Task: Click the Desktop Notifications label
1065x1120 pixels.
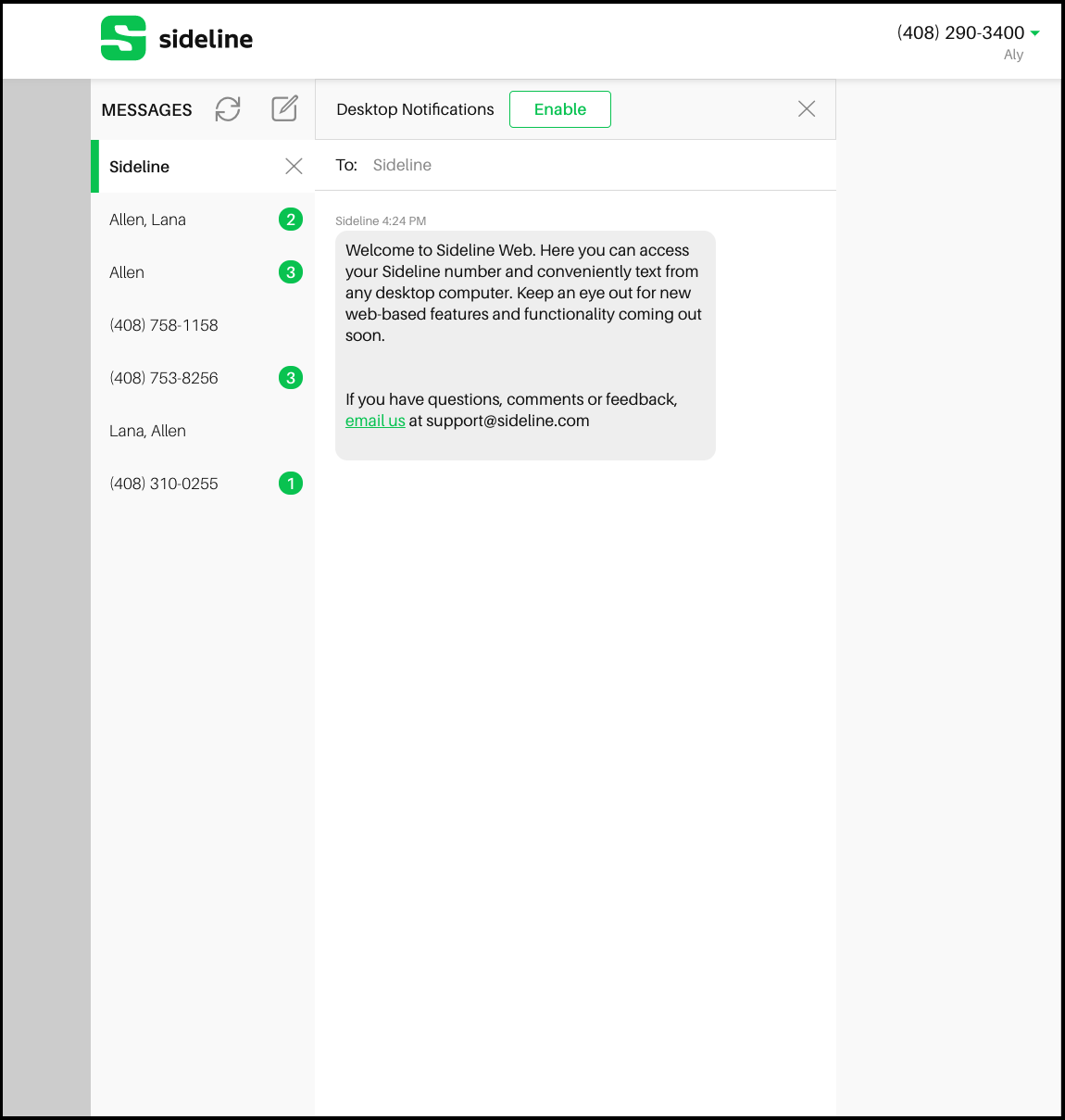Action: click(x=415, y=109)
